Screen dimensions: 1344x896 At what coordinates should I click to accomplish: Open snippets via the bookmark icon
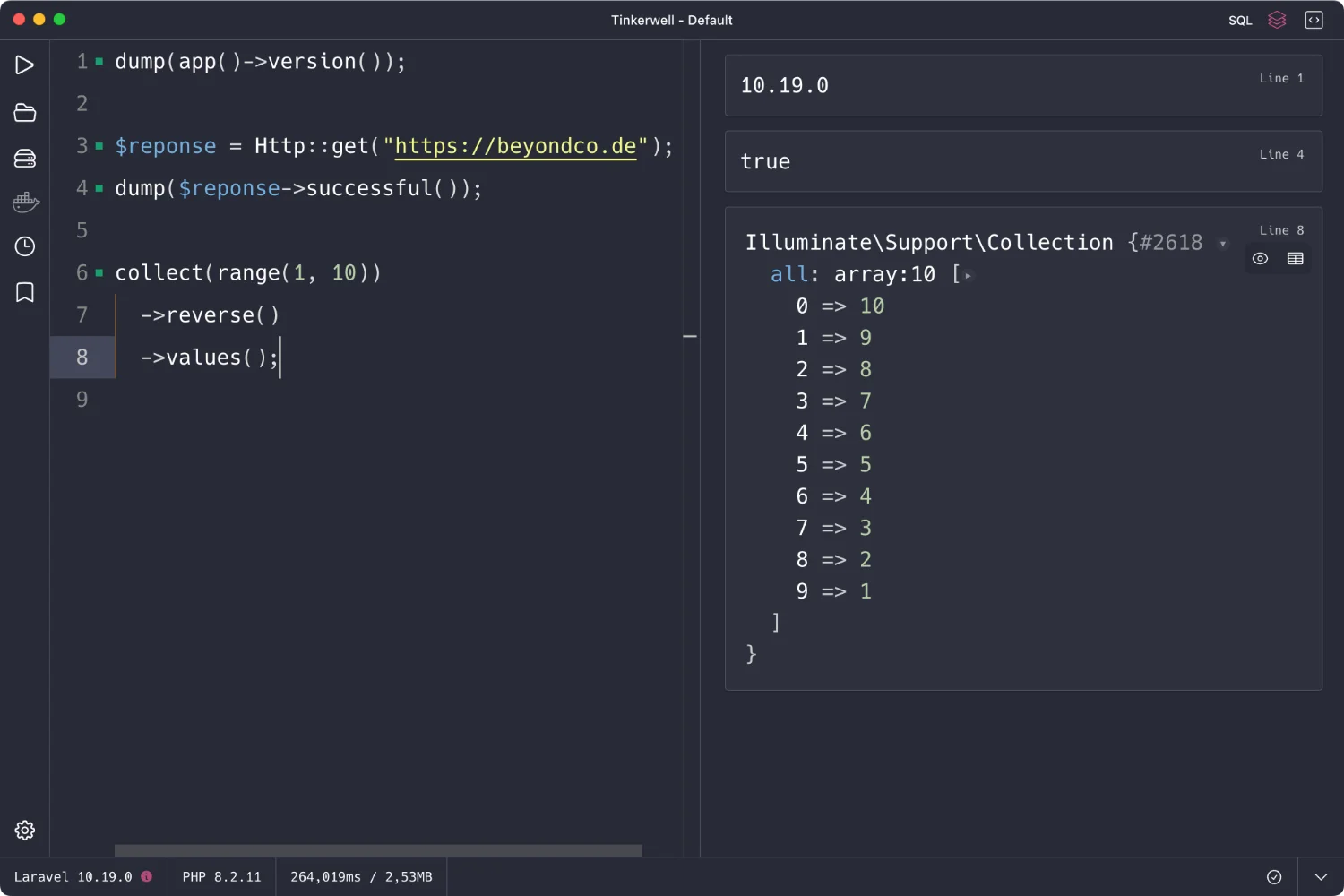(25, 292)
